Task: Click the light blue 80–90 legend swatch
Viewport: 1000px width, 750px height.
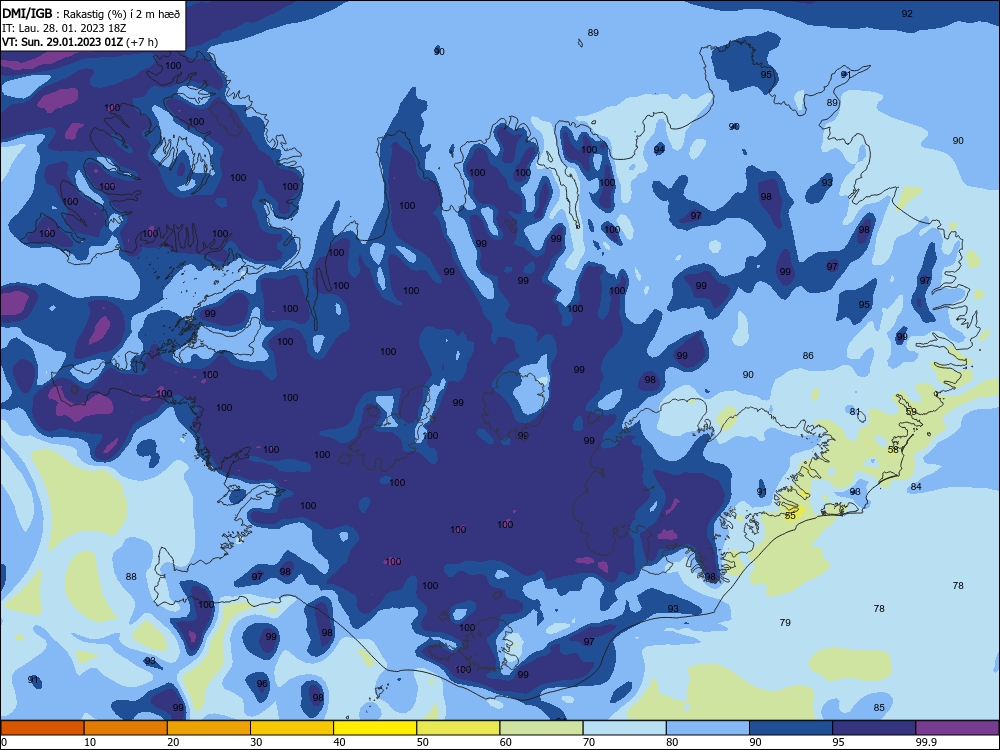Action: pyautogui.click(x=708, y=728)
